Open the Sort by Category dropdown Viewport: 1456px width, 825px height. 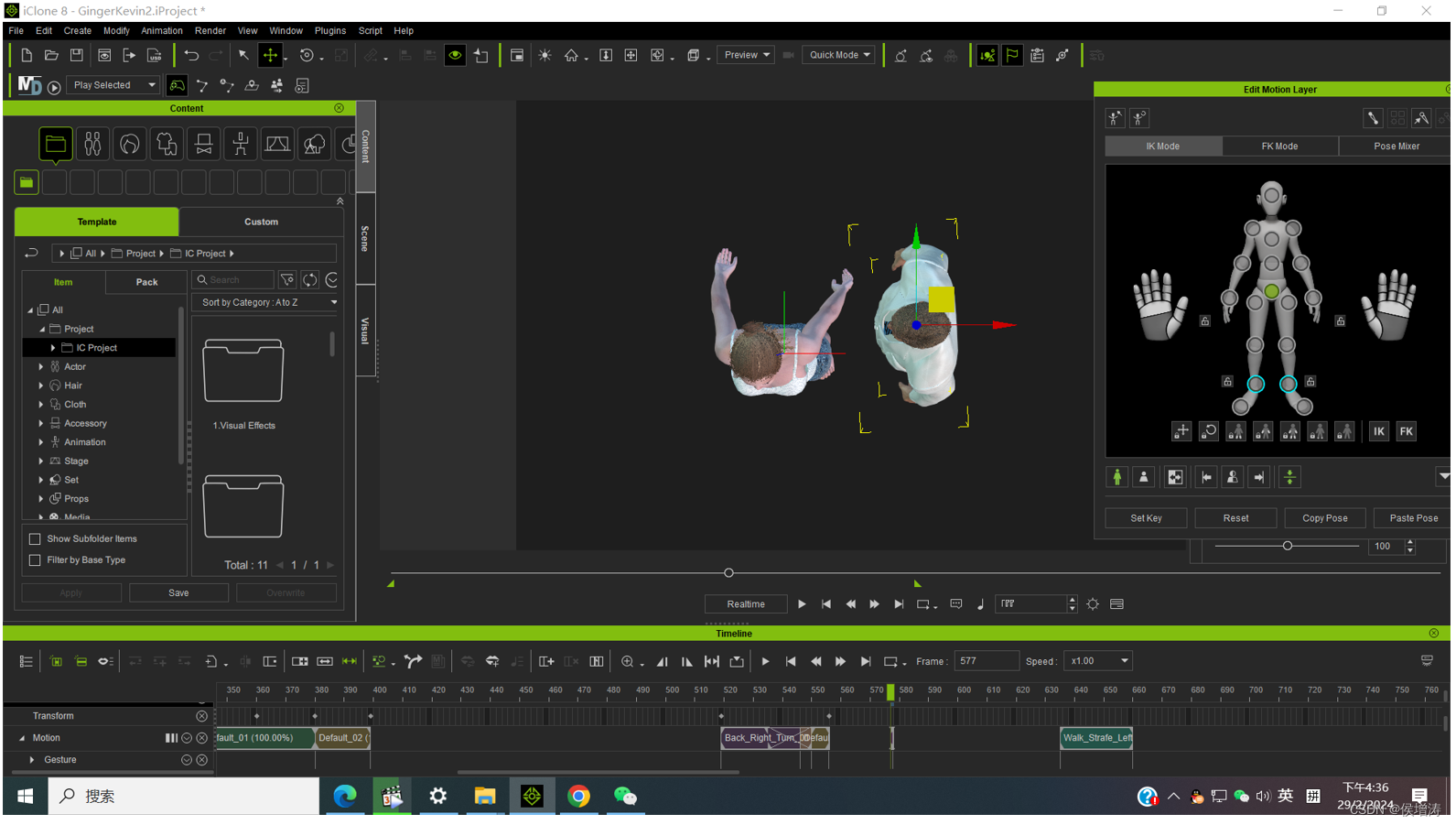(266, 302)
